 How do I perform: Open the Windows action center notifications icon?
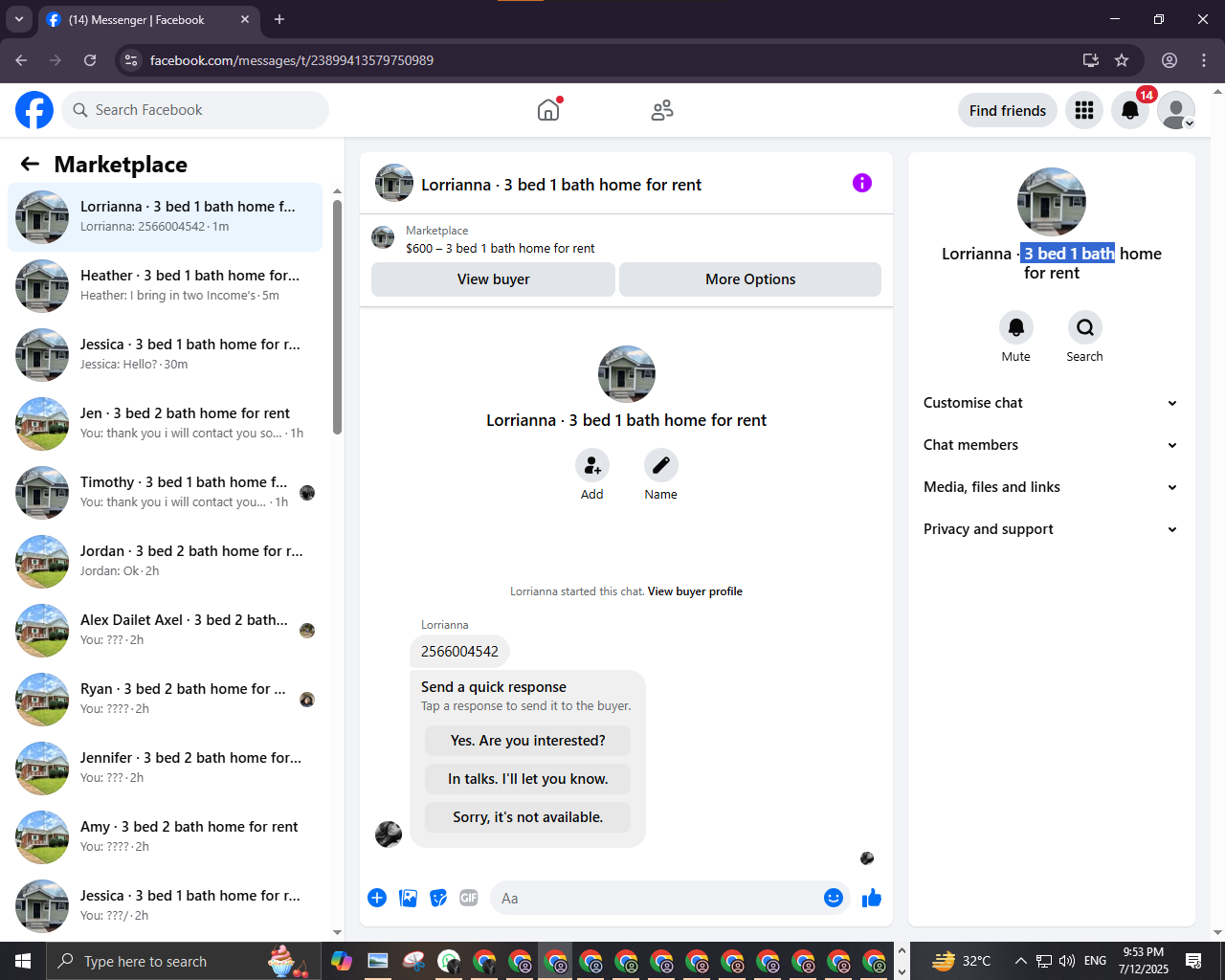click(1193, 961)
